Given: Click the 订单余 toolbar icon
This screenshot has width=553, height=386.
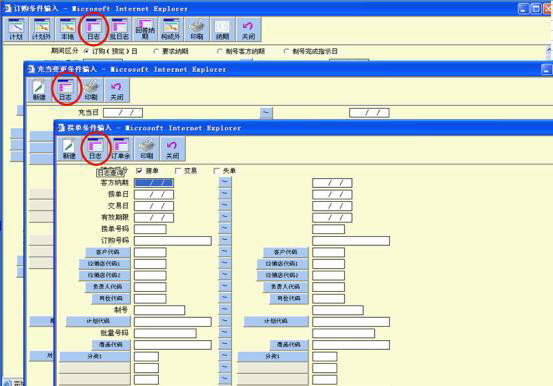Looking at the screenshot, I should 121,149.
